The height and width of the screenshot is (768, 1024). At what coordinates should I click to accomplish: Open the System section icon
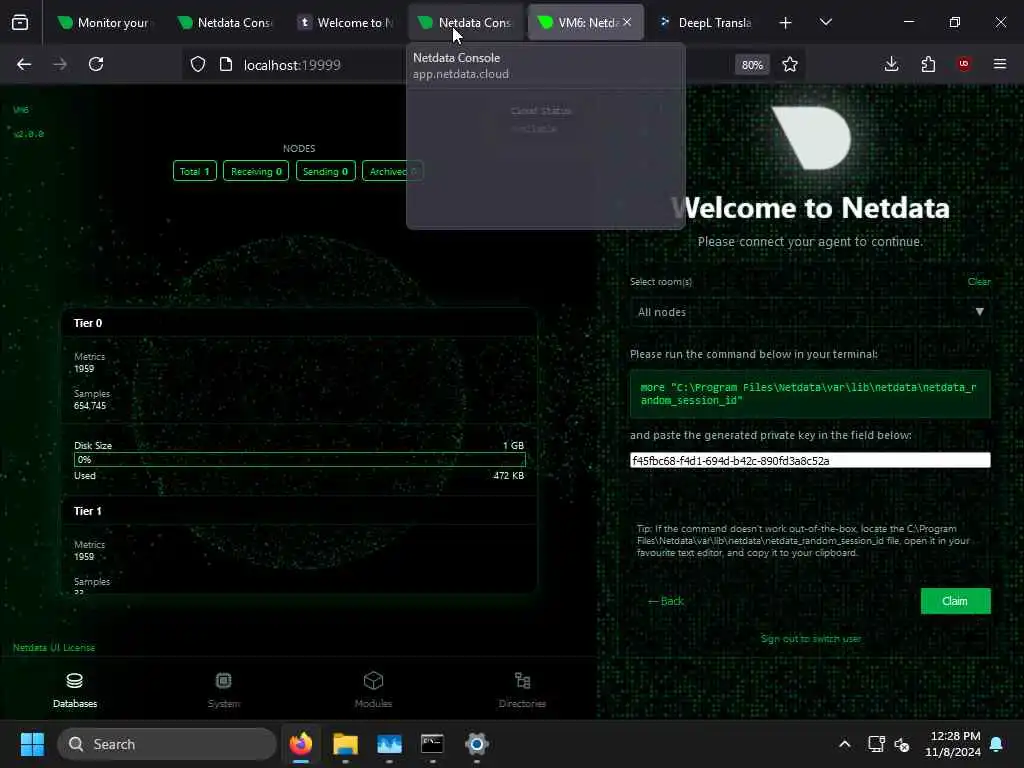pyautogui.click(x=223, y=681)
